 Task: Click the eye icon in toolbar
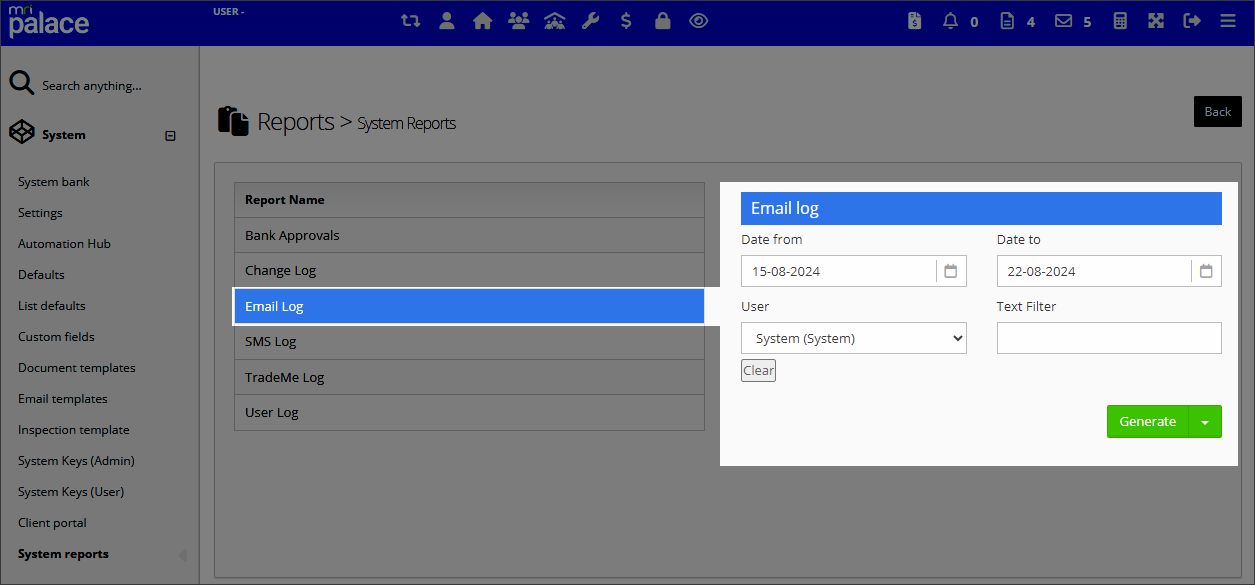699,20
